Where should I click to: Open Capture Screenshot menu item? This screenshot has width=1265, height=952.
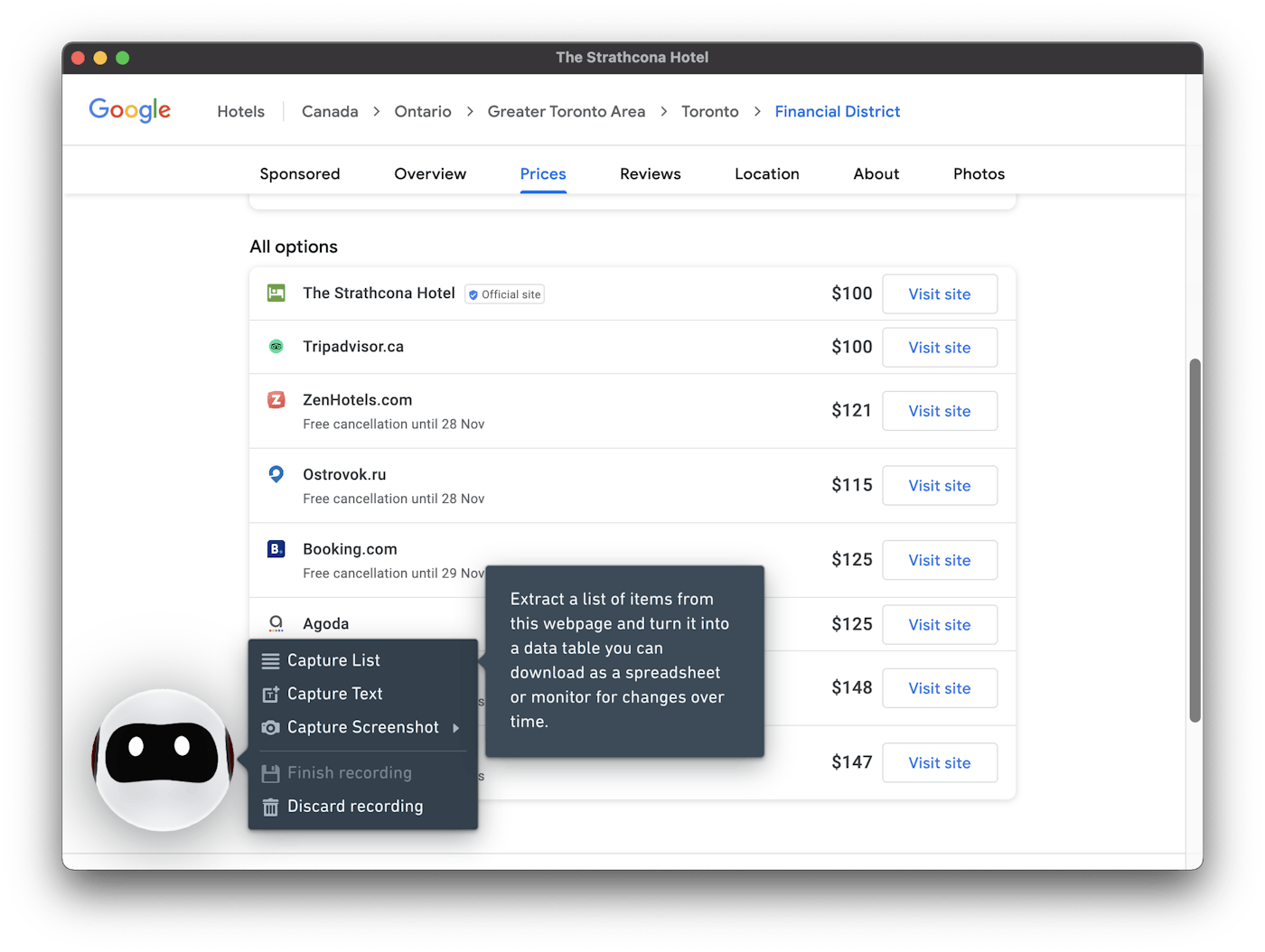363,727
